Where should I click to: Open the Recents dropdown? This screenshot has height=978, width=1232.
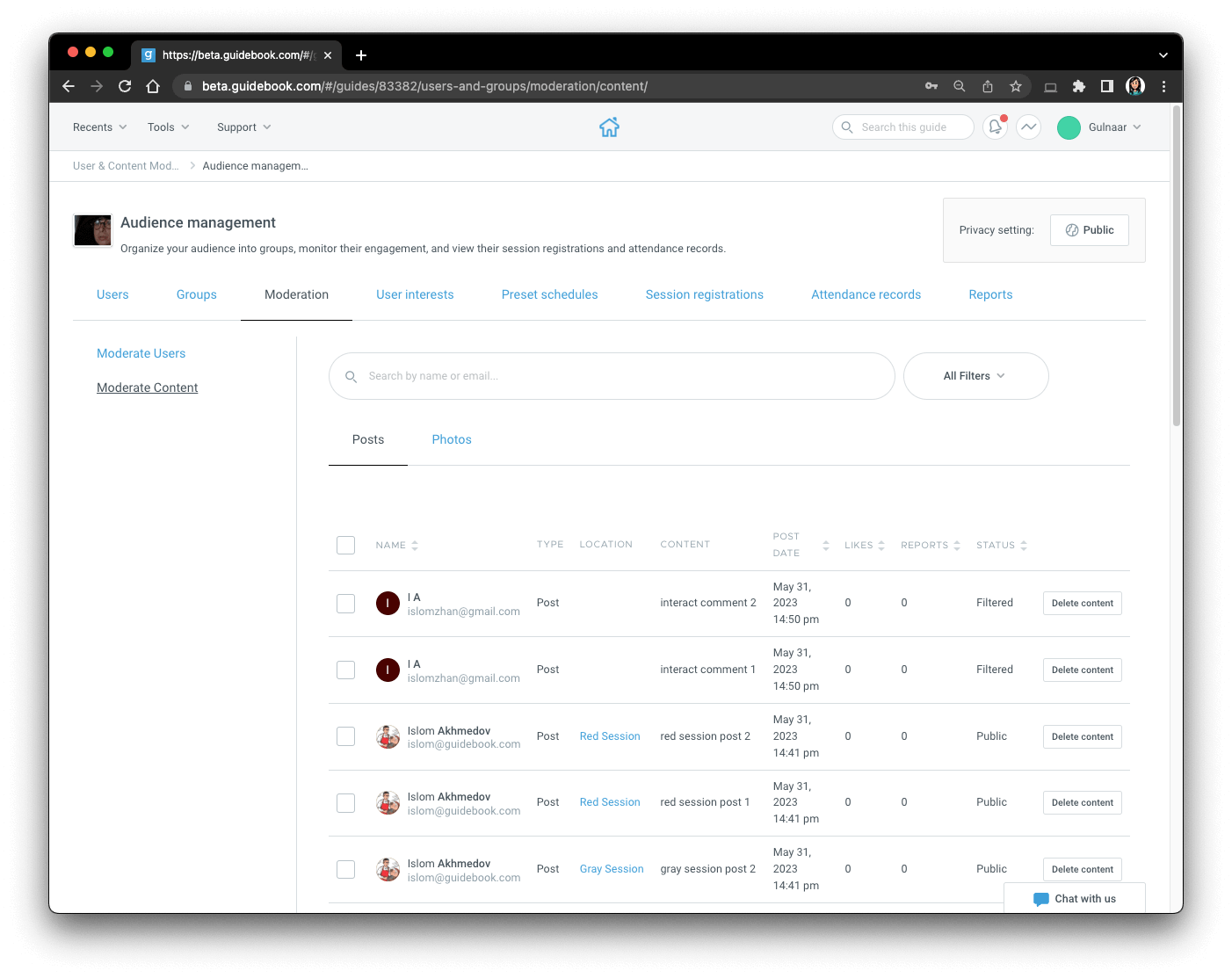pyautogui.click(x=98, y=127)
